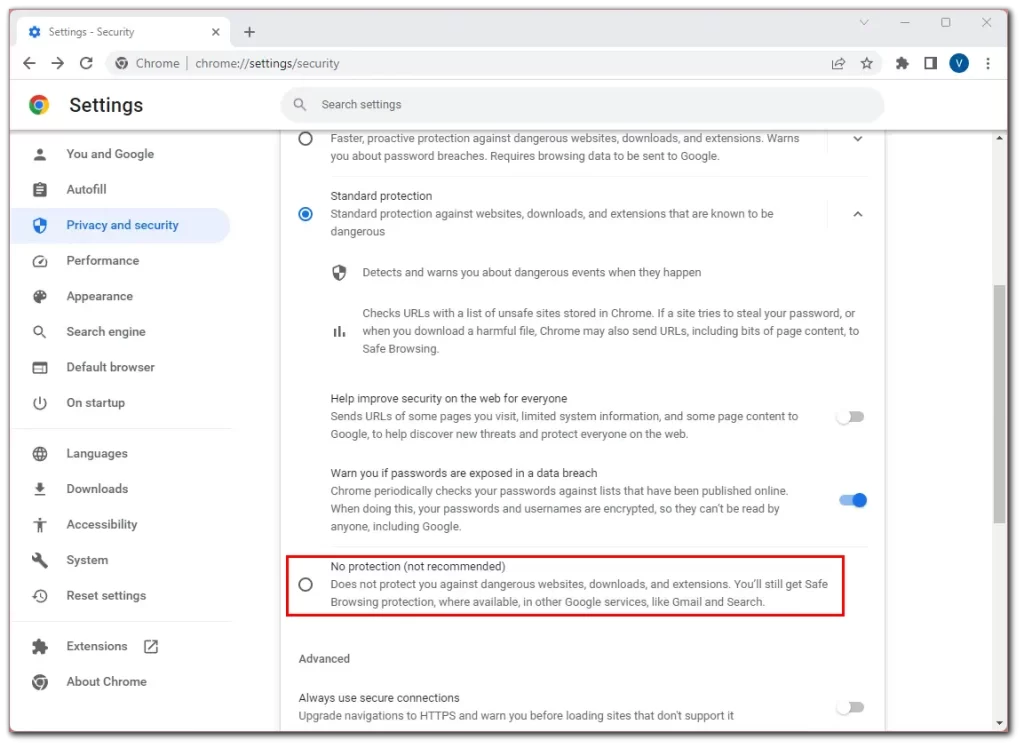Viewport: 1024px width, 748px height.
Task: Click 'Warn you if passwords are exposed' label
Action: tap(464, 474)
